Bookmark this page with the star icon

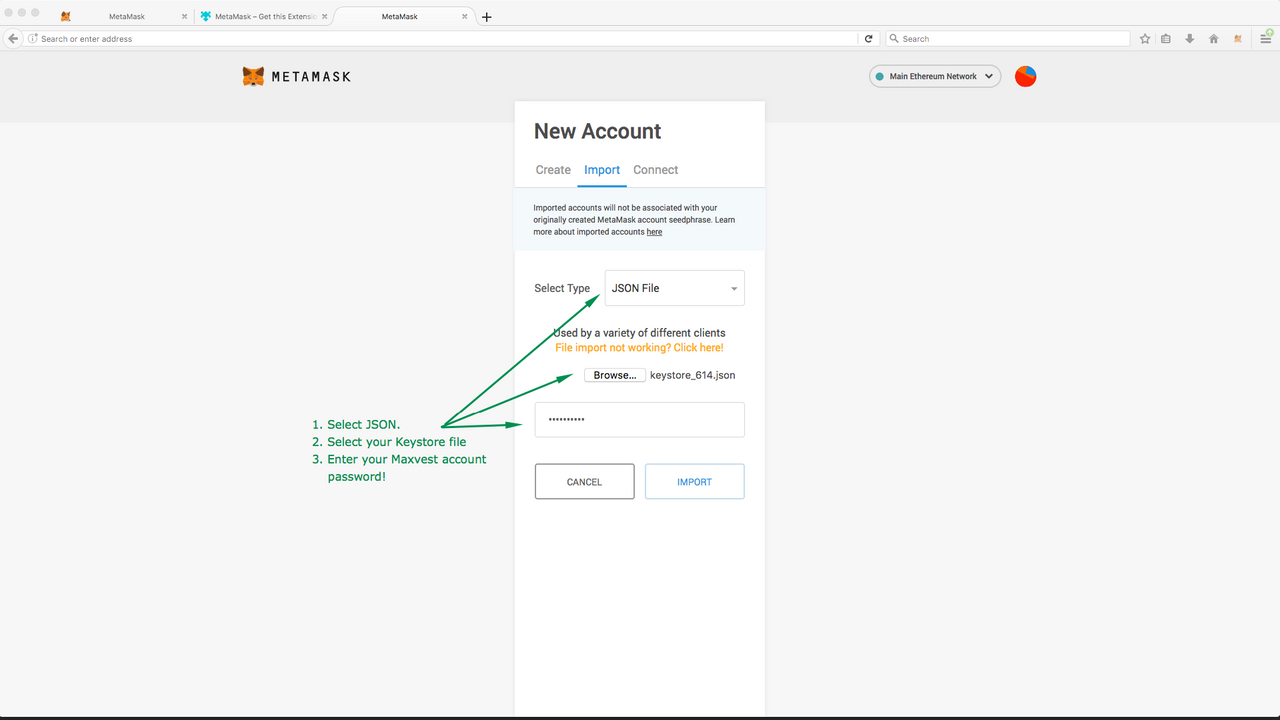click(x=1145, y=38)
